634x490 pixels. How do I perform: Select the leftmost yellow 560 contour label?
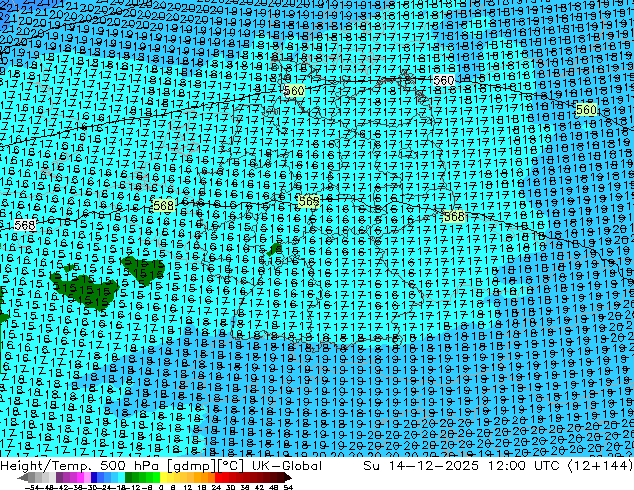(x=294, y=91)
